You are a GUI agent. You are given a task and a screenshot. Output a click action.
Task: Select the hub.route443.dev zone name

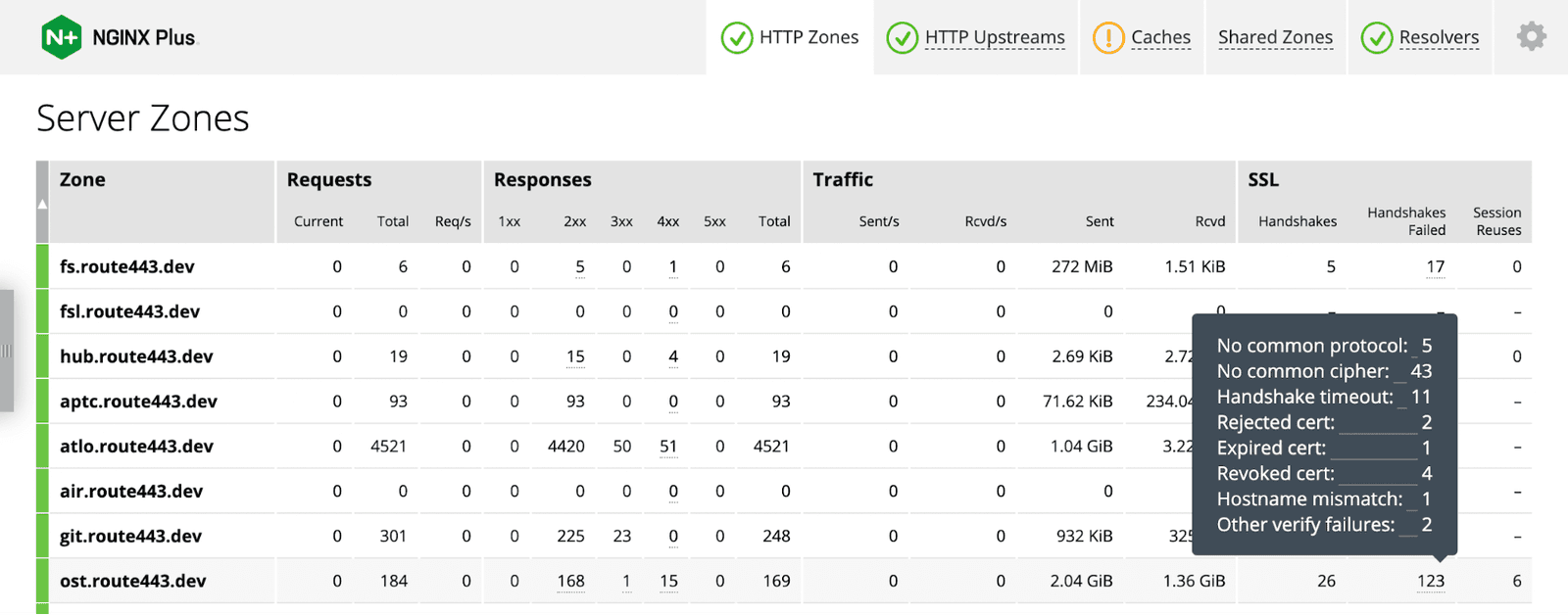[136, 356]
